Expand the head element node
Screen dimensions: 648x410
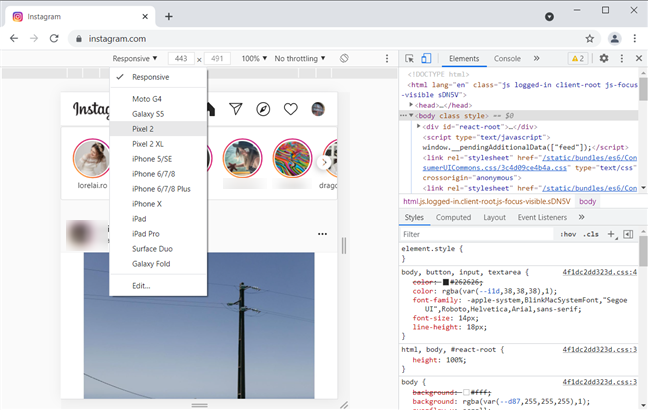point(411,105)
